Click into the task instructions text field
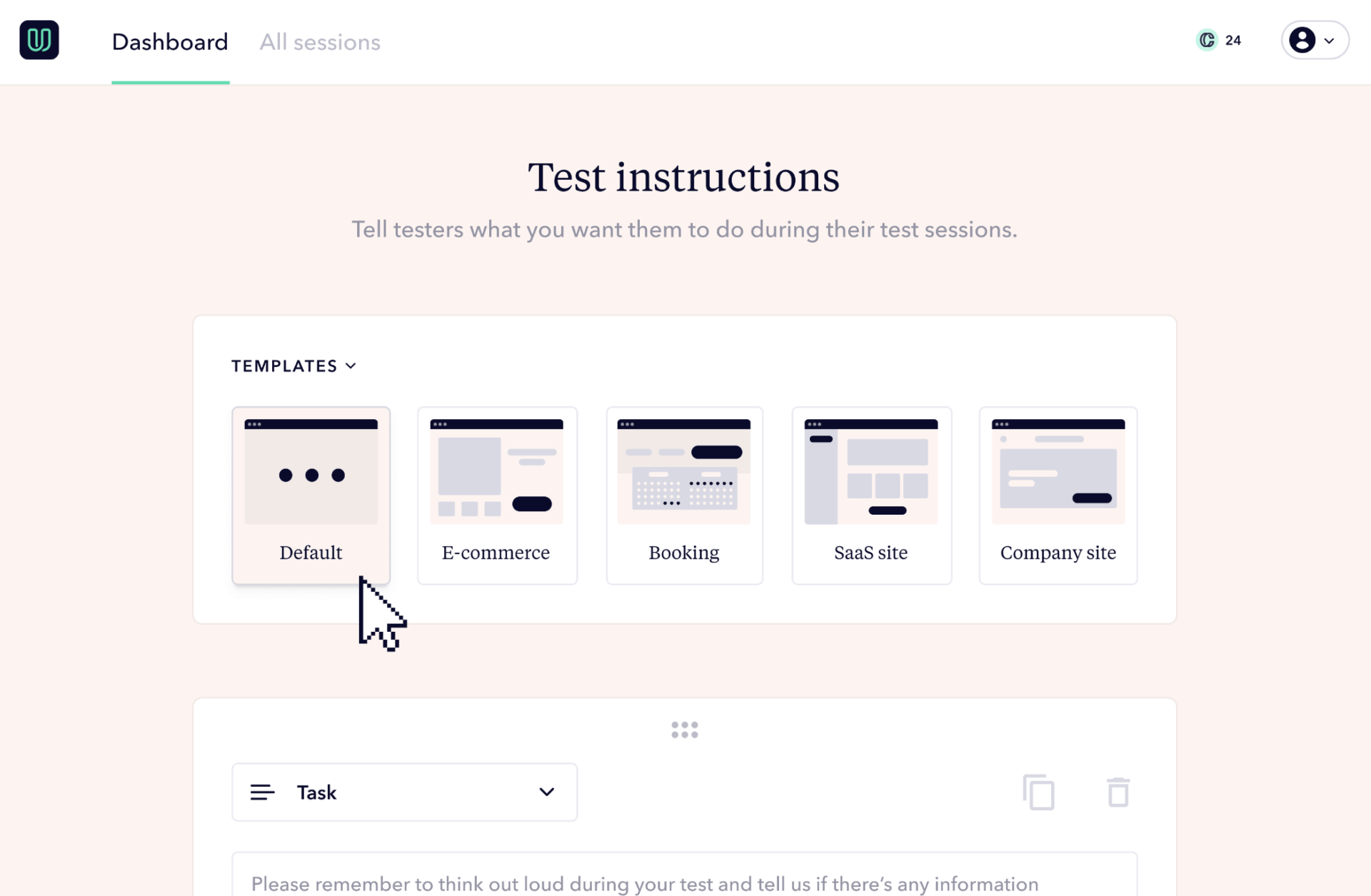 point(683,882)
